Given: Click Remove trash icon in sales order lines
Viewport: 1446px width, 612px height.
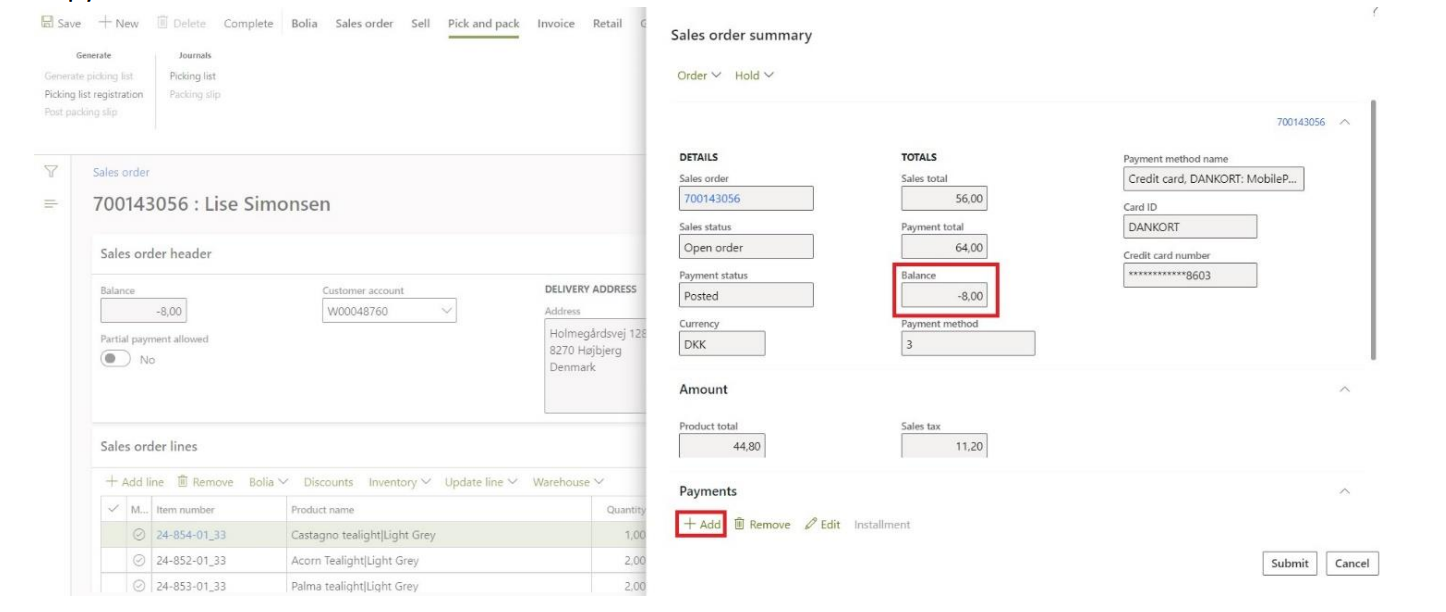Looking at the screenshot, I should [x=184, y=482].
